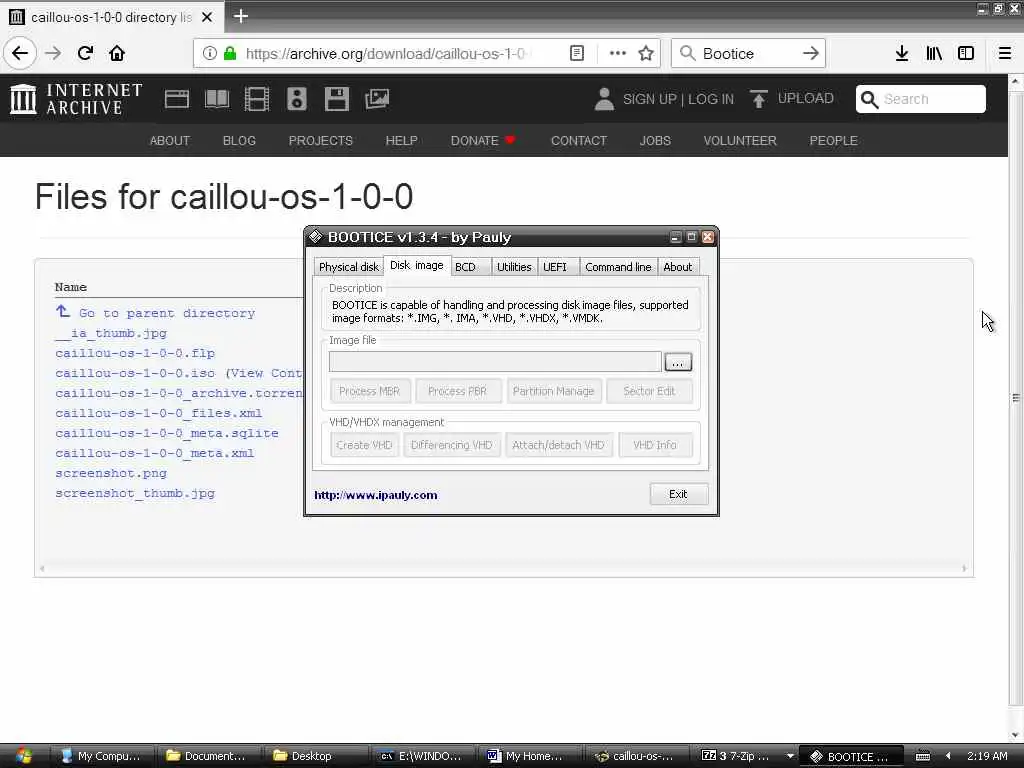
Task: Open the http://www.ipauly.com link
Action: point(376,495)
